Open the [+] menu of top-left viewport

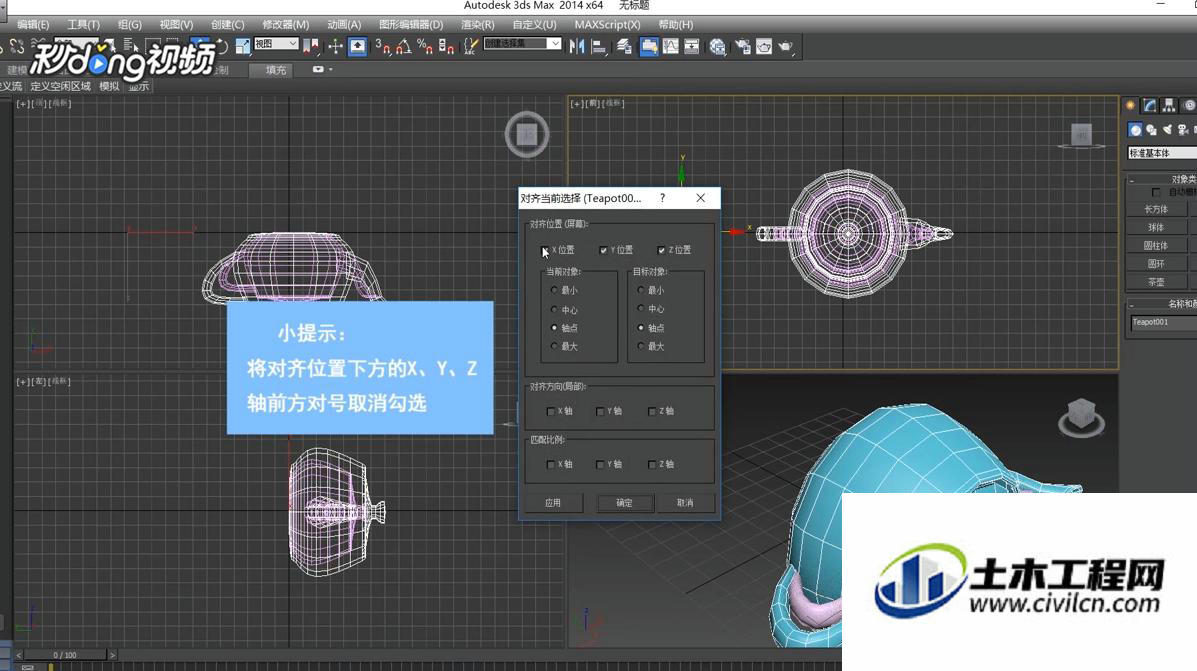[24, 103]
